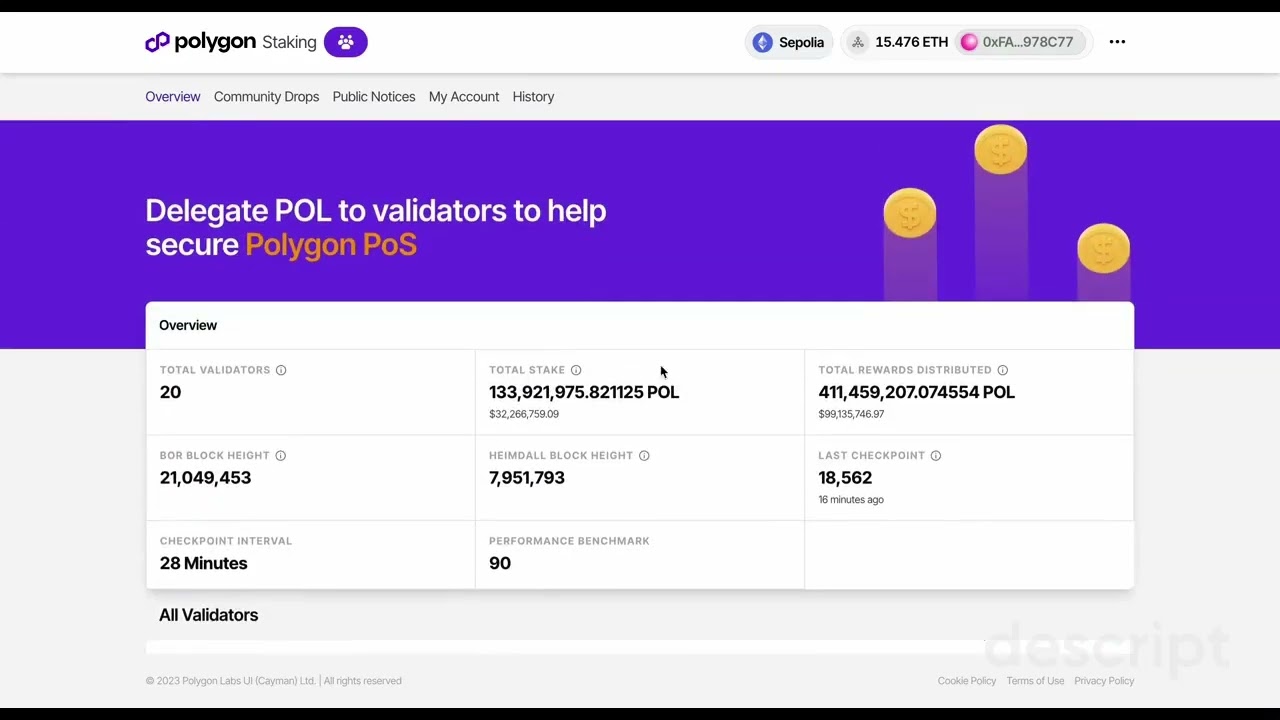Click the 411,459,207.074554 POL rewards value

coord(917,392)
